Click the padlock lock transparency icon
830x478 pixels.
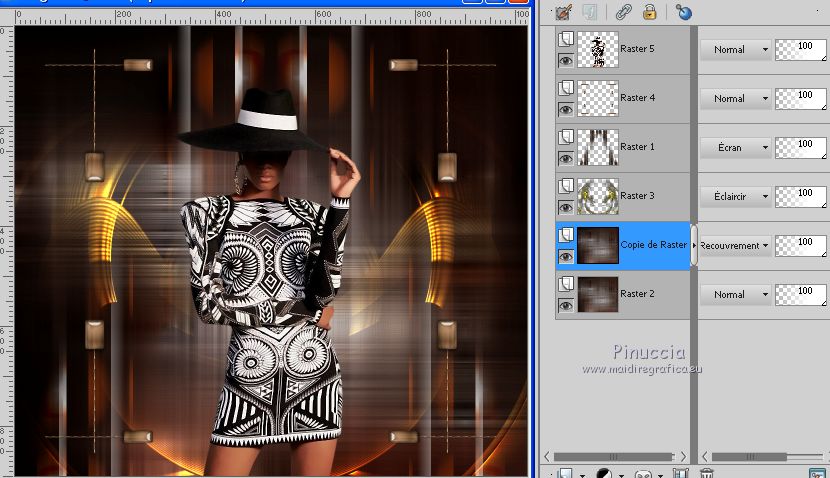650,12
